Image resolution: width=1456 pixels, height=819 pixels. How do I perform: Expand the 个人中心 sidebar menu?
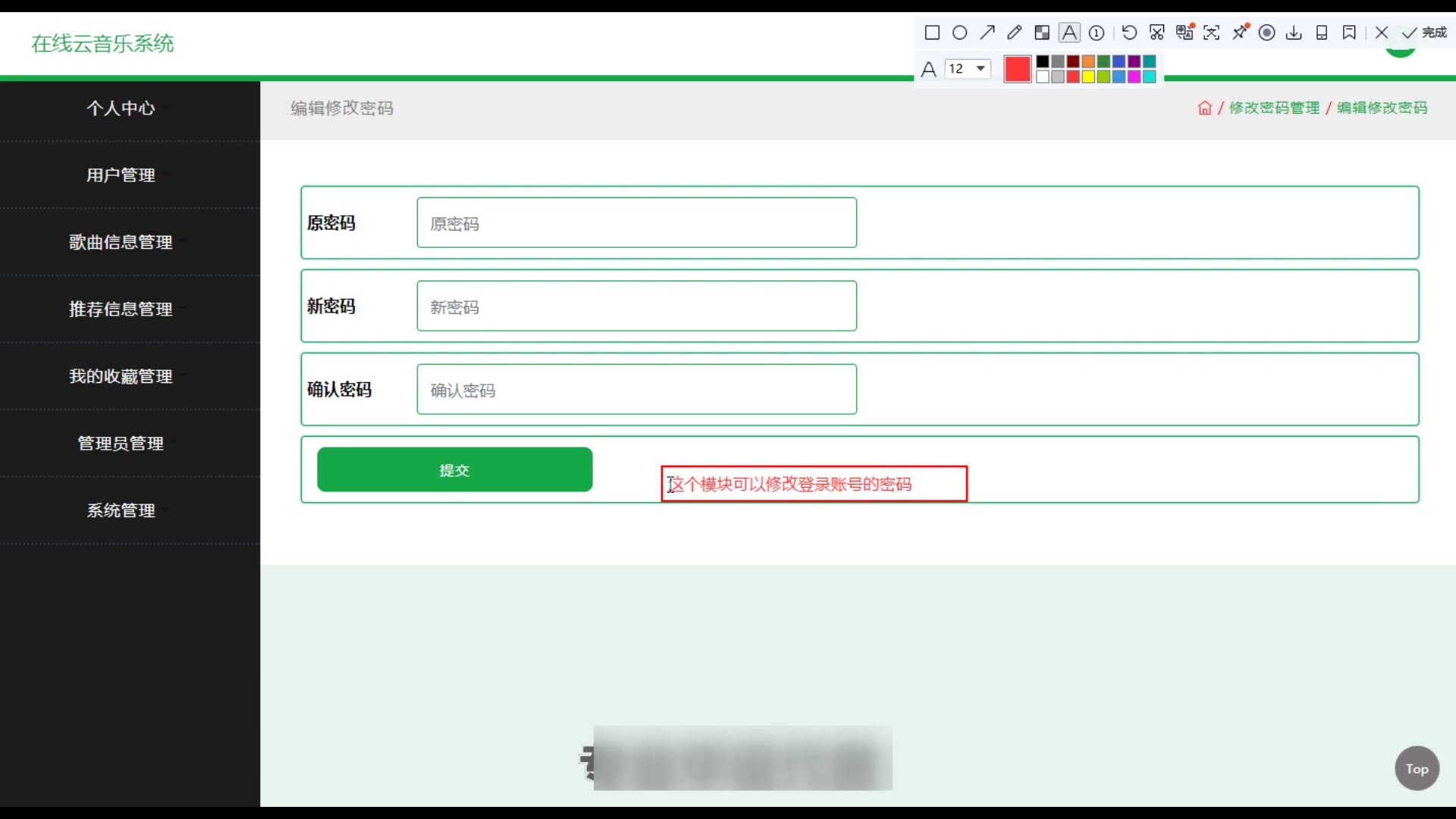pyautogui.click(x=130, y=108)
